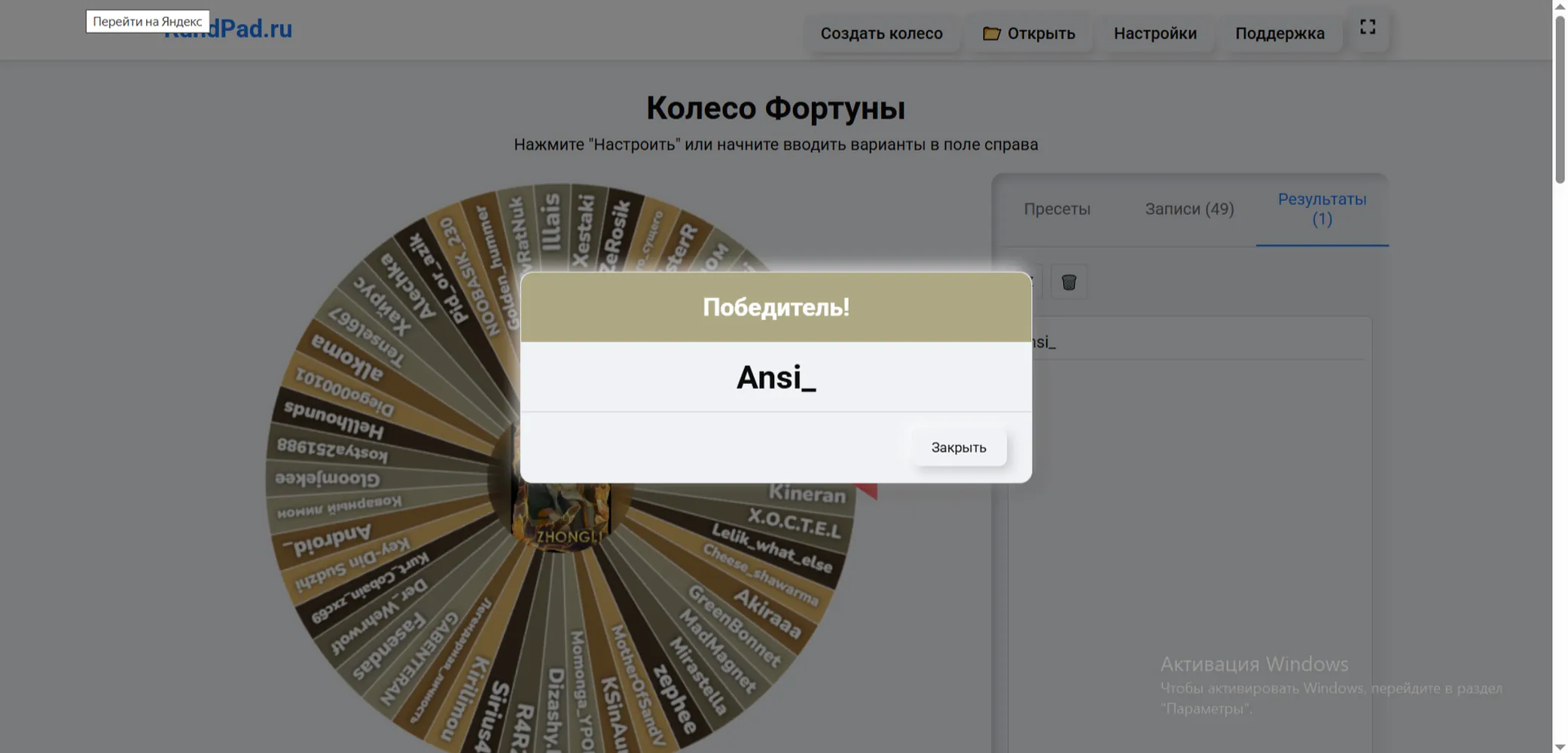
Task: Click the Перейти на Яндекс tooltip link
Action: [148, 21]
